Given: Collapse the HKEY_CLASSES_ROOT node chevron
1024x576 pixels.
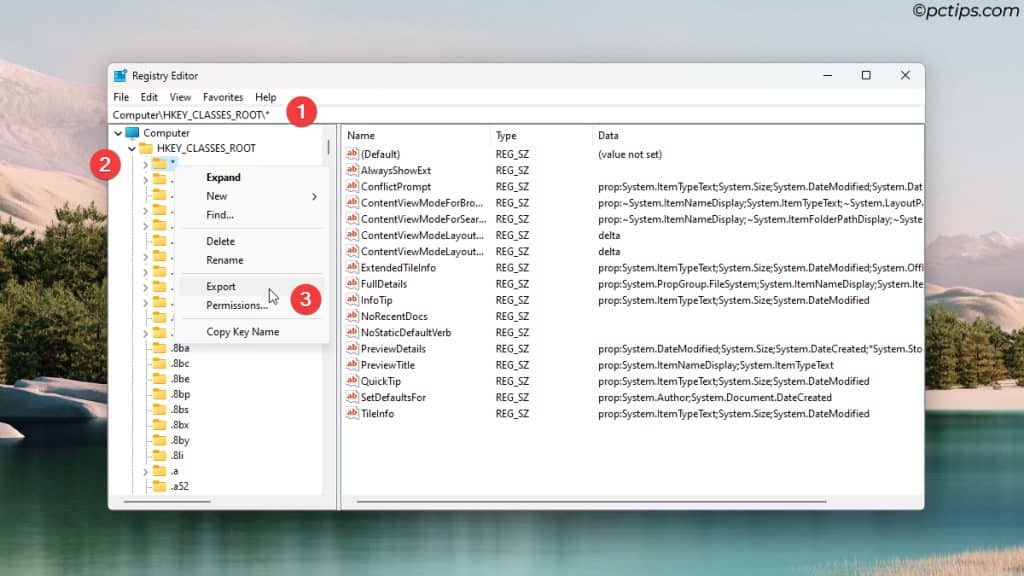Looking at the screenshot, I should pos(131,147).
